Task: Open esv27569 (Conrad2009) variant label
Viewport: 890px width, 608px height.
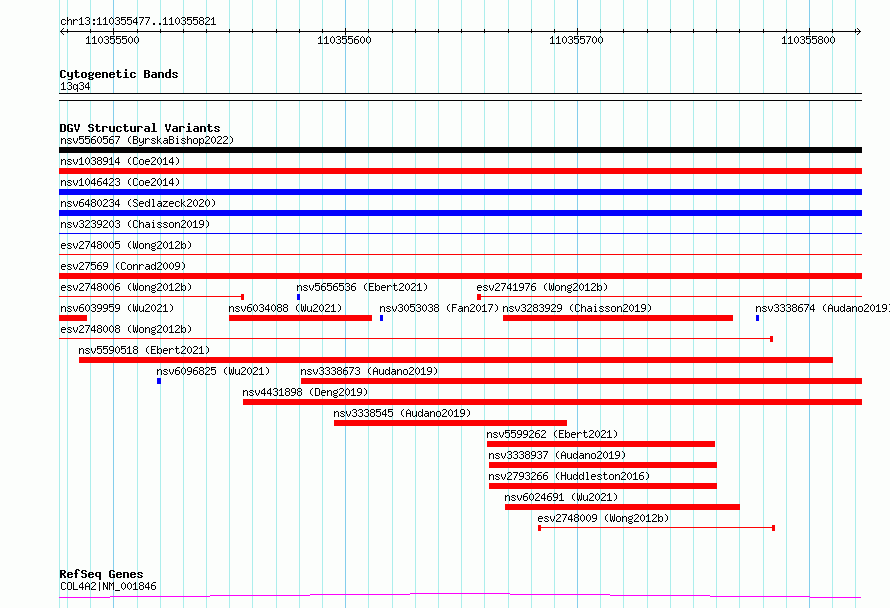Action: (x=123, y=266)
